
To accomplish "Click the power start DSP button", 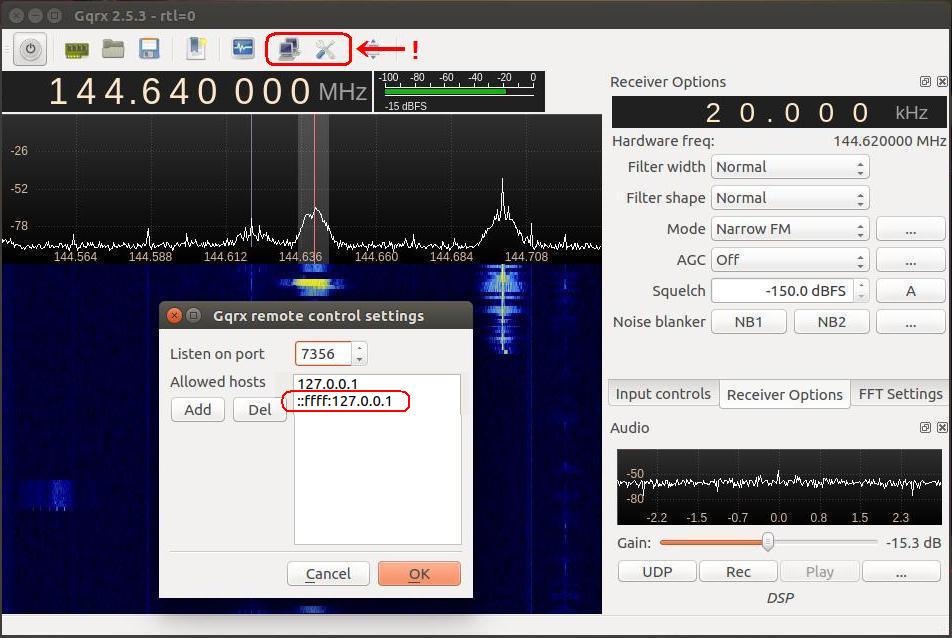I will (30, 49).
